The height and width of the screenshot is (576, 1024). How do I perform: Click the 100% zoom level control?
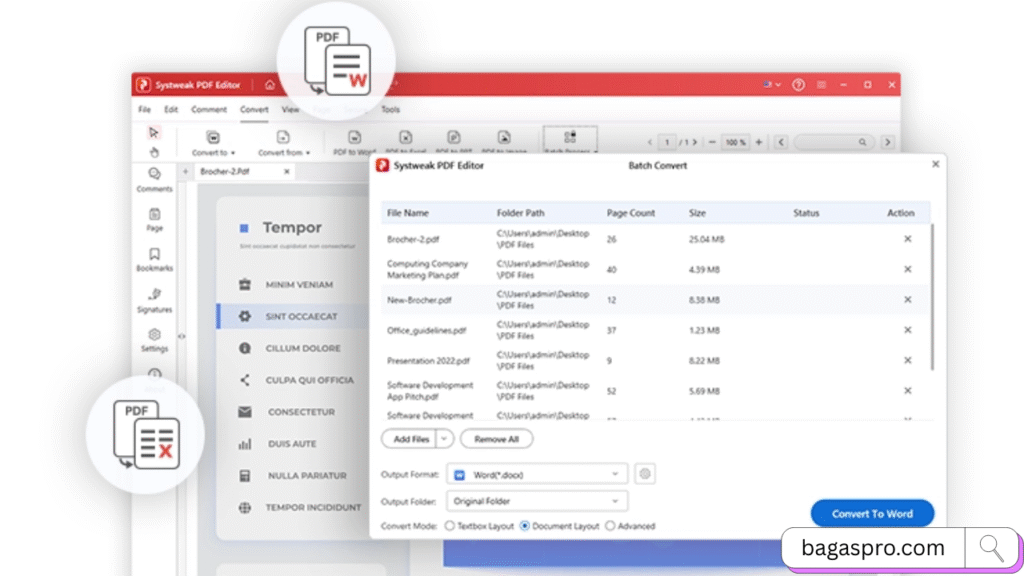pyautogui.click(x=733, y=142)
